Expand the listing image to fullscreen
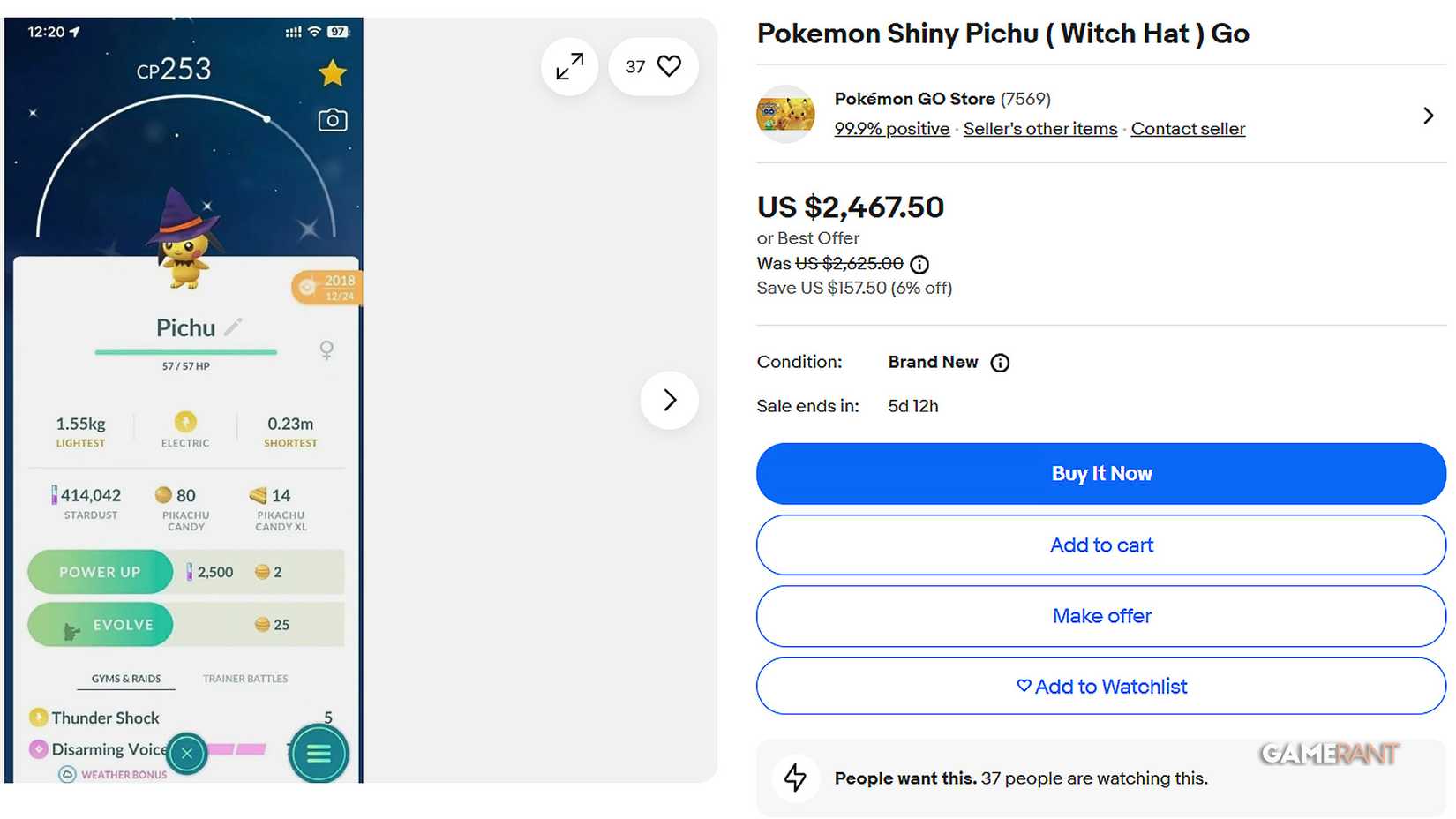Viewport: 1456px width, 819px height. pos(569,65)
